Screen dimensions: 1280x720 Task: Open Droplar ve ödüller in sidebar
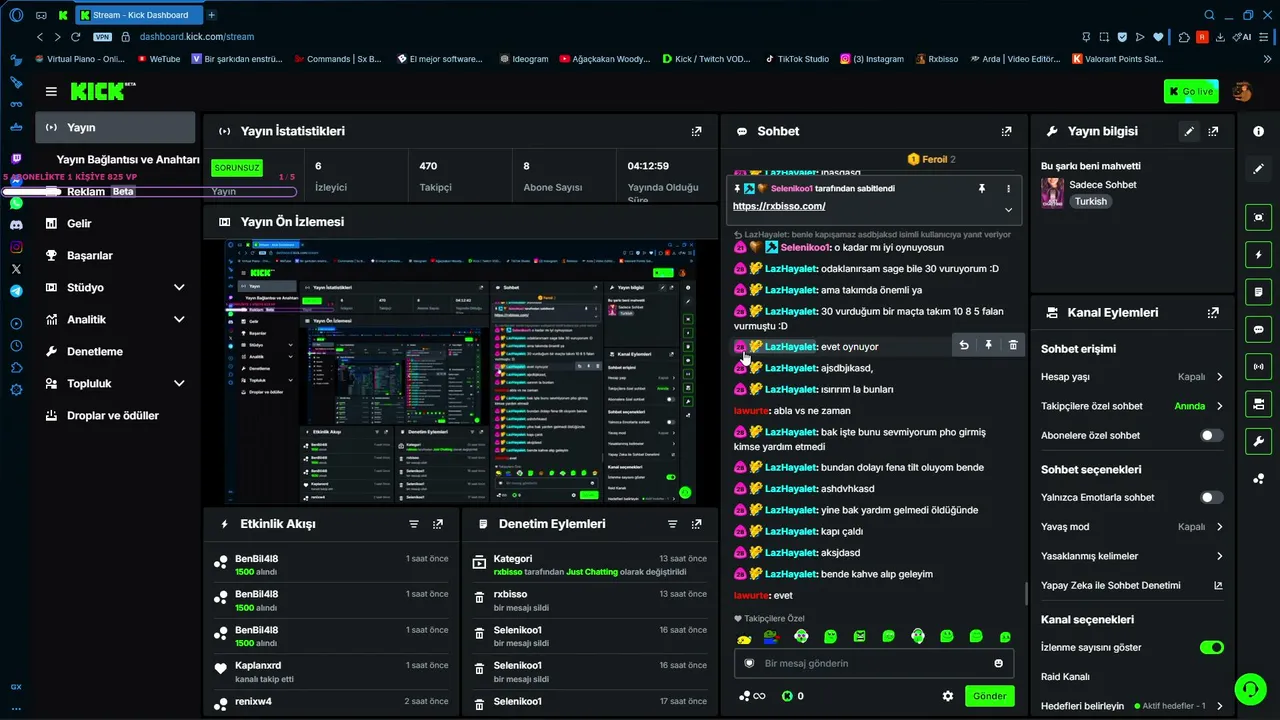pos(115,416)
